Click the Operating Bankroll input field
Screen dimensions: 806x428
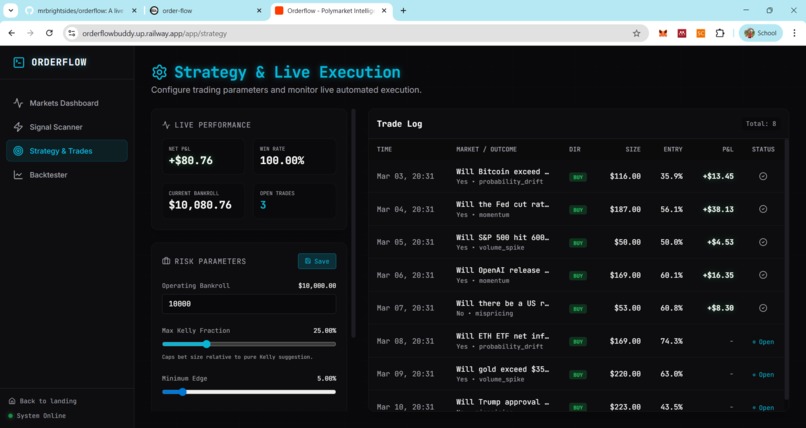[249, 304]
